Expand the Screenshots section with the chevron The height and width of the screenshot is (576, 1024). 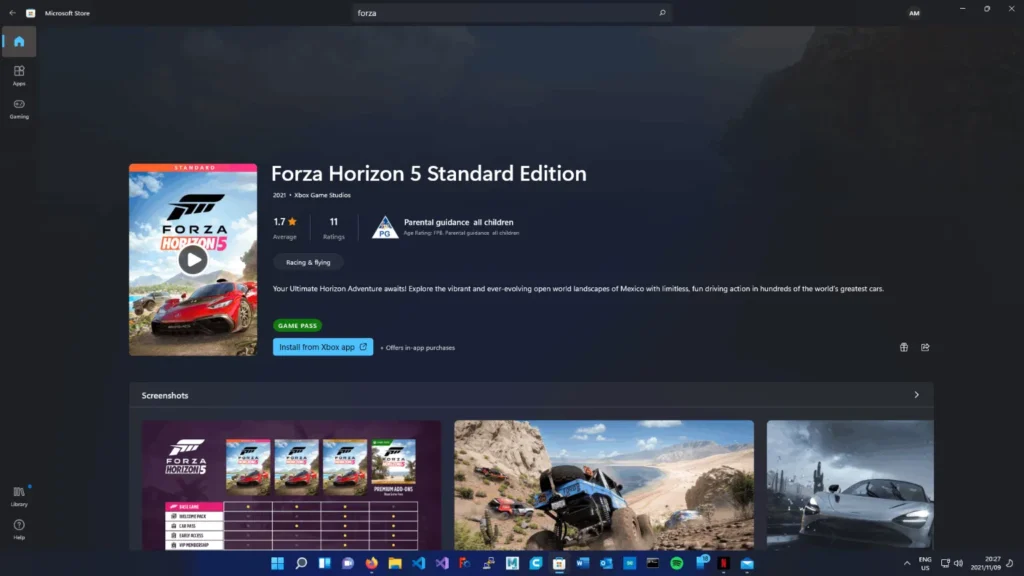click(x=916, y=395)
